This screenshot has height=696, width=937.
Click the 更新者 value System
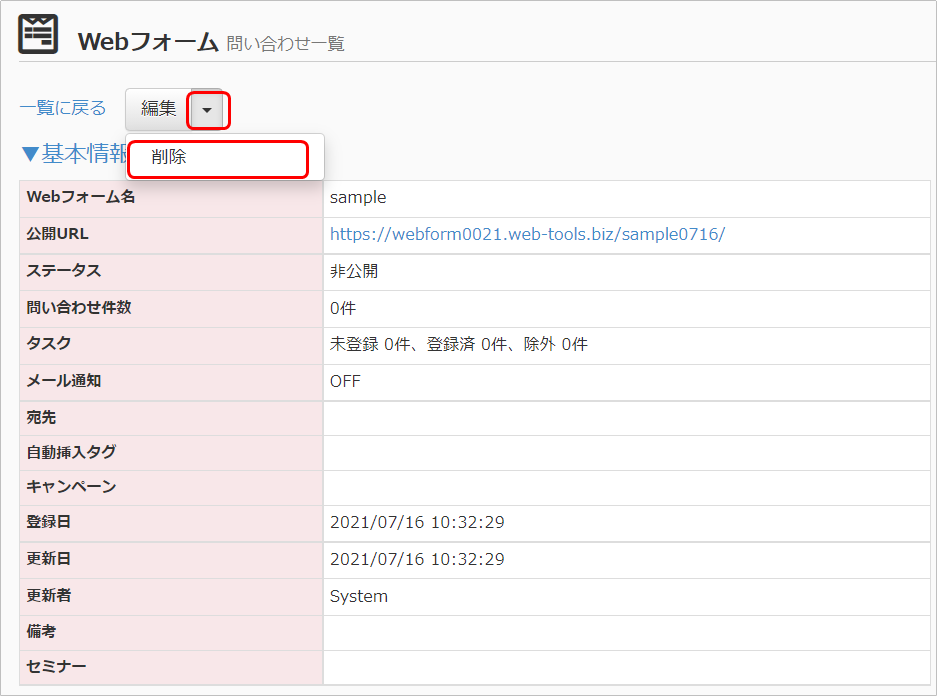point(359,596)
